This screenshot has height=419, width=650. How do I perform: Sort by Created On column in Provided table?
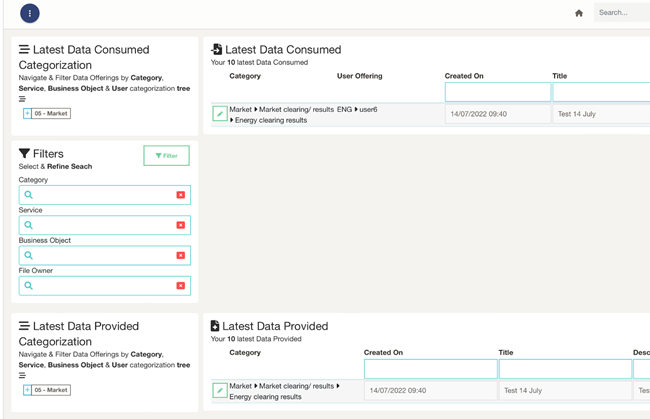[x=384, y=352]
